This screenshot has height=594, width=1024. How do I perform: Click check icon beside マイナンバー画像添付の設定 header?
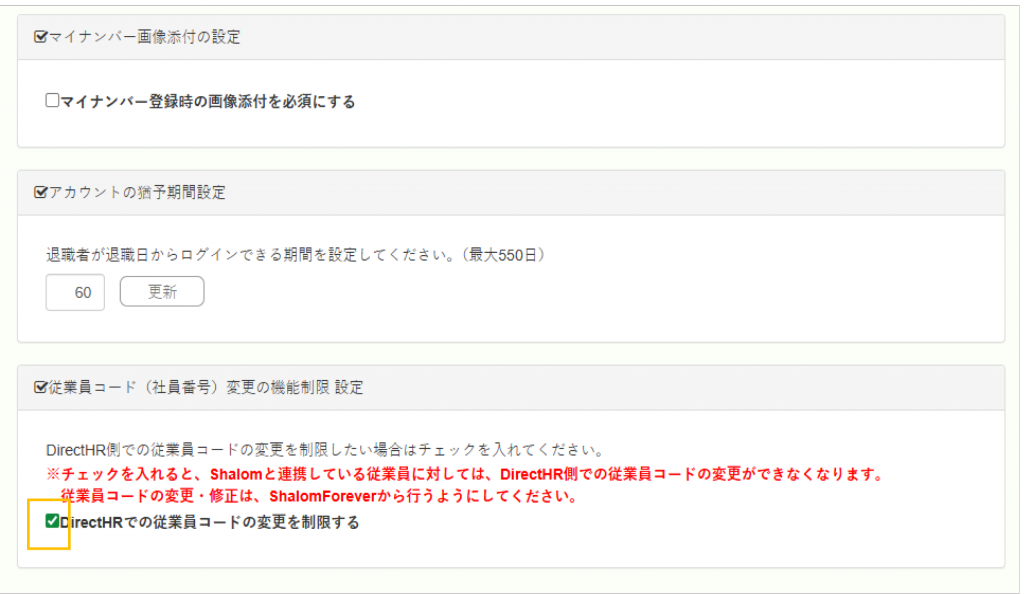pyautogui.click(x=40, y=37)
